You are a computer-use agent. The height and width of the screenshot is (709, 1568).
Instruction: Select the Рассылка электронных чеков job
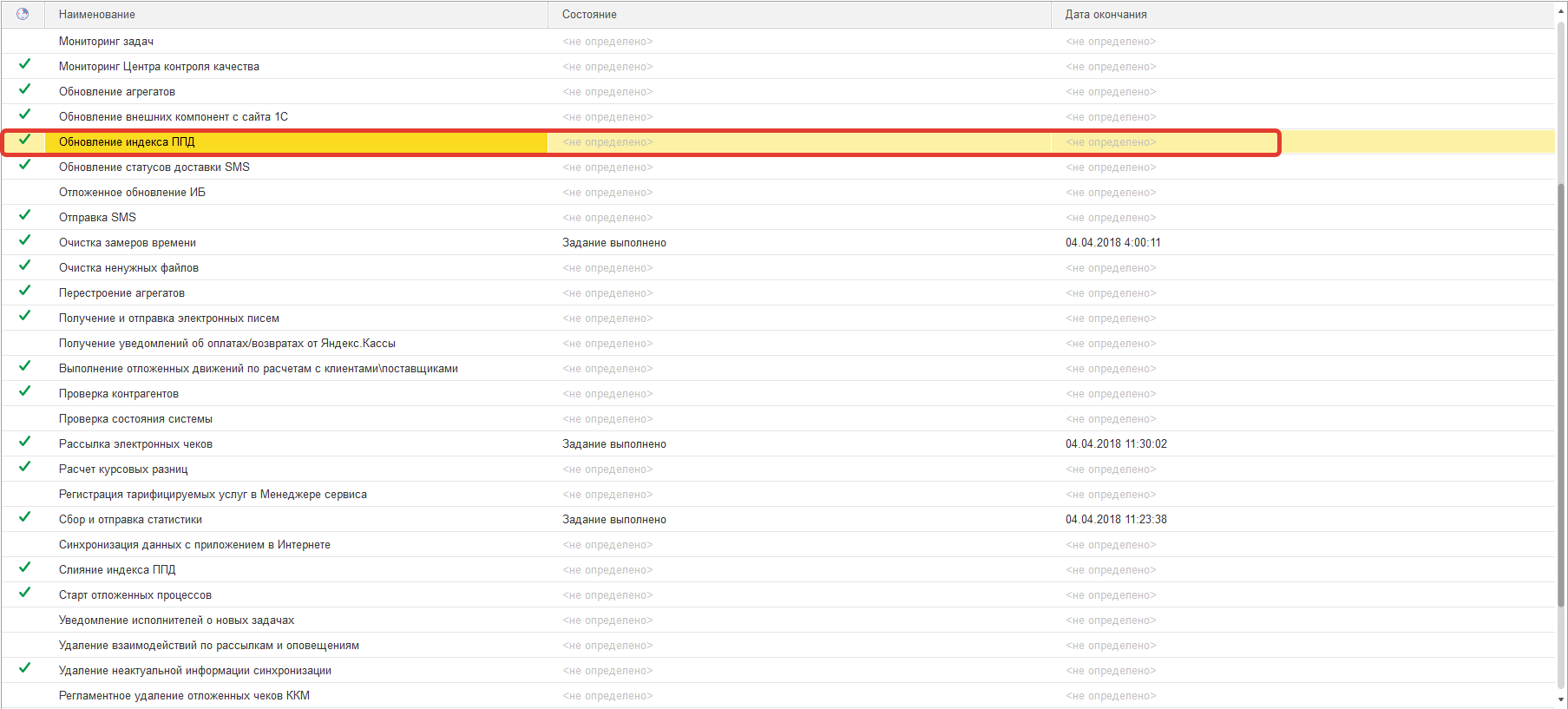(135, 444)
